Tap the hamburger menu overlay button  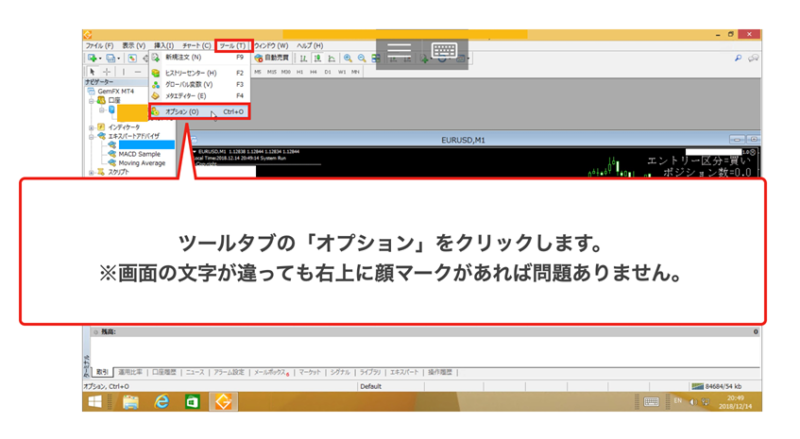399,51
